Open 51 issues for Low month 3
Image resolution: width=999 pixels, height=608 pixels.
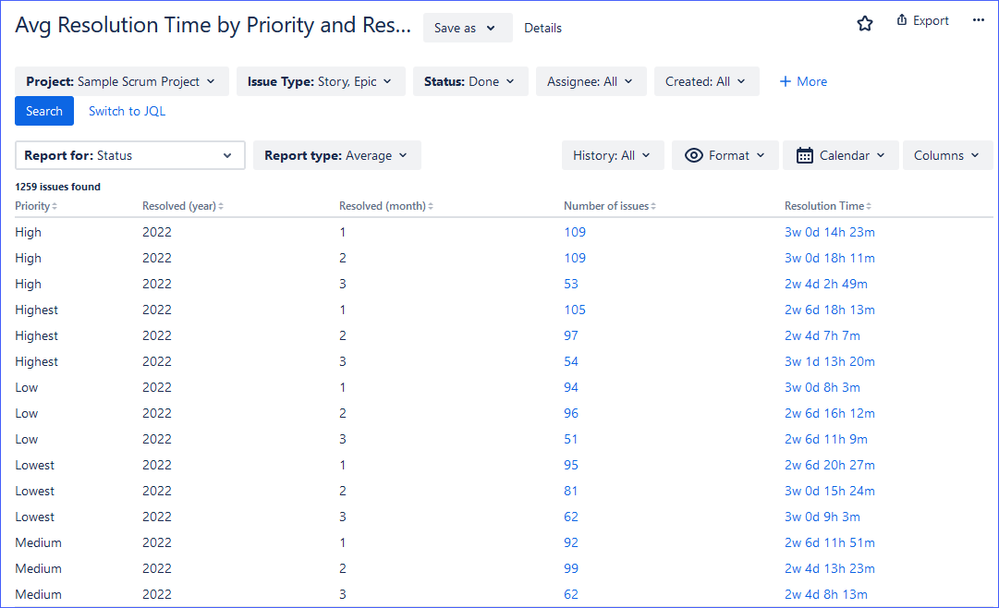[x=571, y=439]
